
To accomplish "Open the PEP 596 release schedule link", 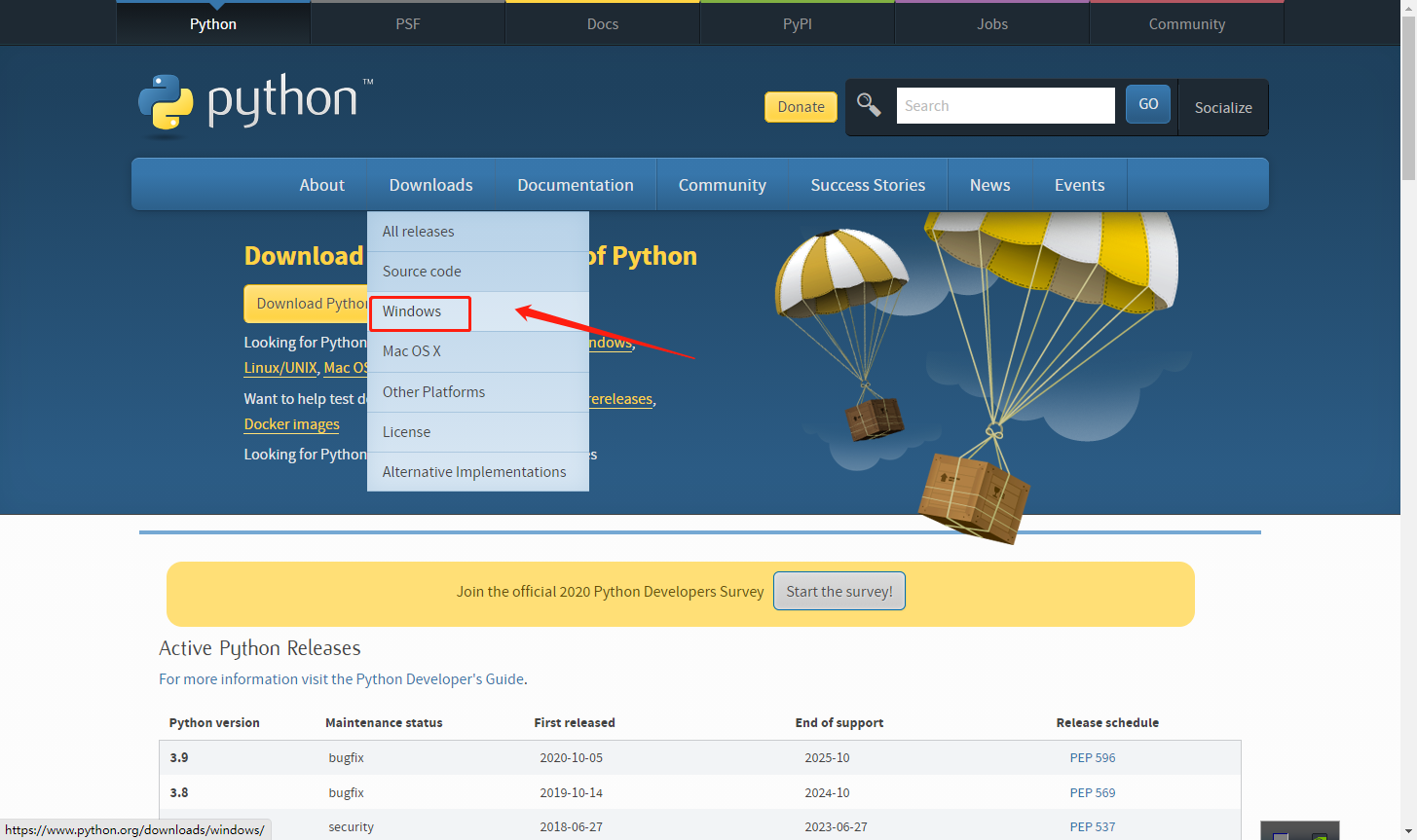I will click(1093, 757).
